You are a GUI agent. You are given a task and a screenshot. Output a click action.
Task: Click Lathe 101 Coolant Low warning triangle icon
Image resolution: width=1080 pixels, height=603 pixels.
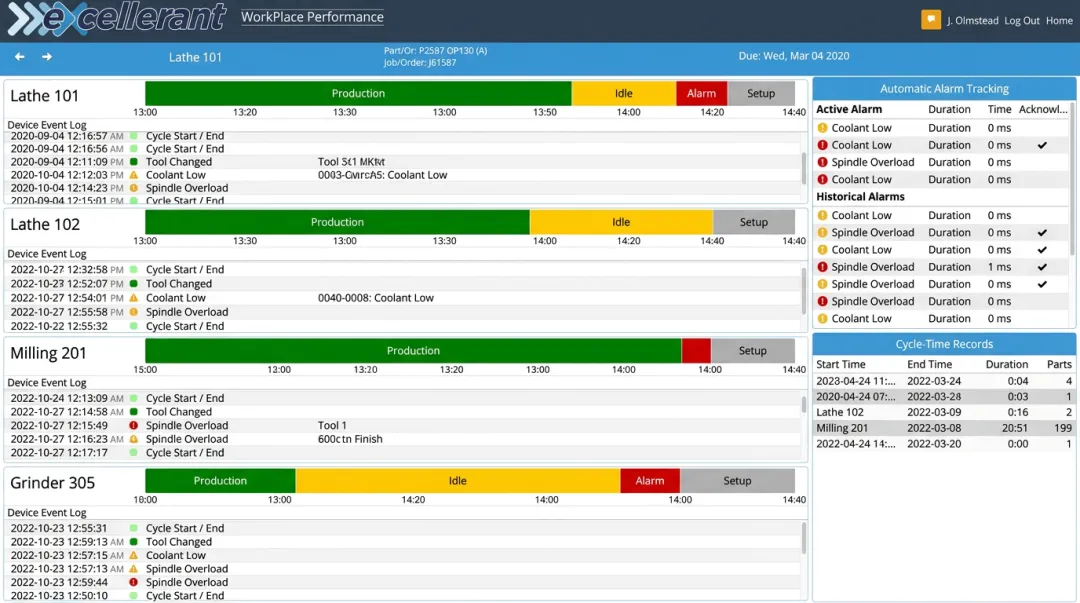(x=134, y=175)
